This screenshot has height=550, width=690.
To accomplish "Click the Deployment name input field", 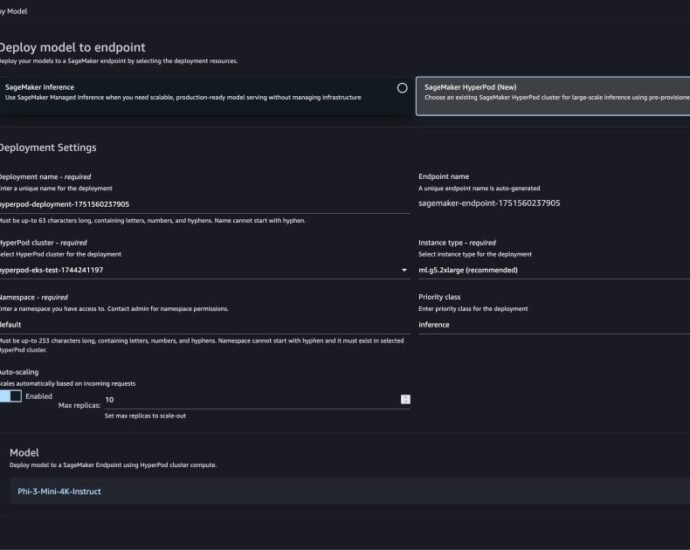I will pos(205,204).
